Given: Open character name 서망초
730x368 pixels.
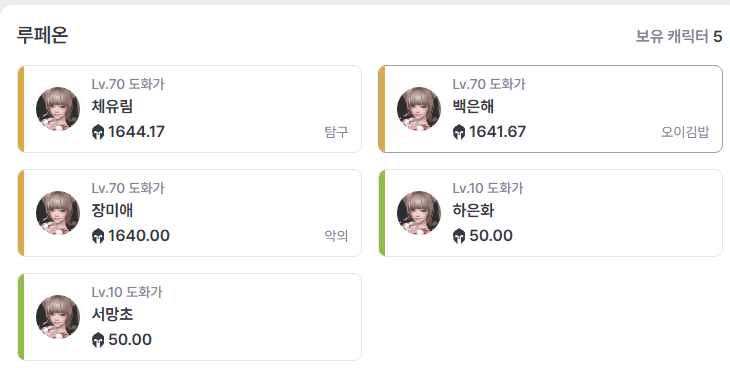Looking at the screenshot, I should [112, 314].
